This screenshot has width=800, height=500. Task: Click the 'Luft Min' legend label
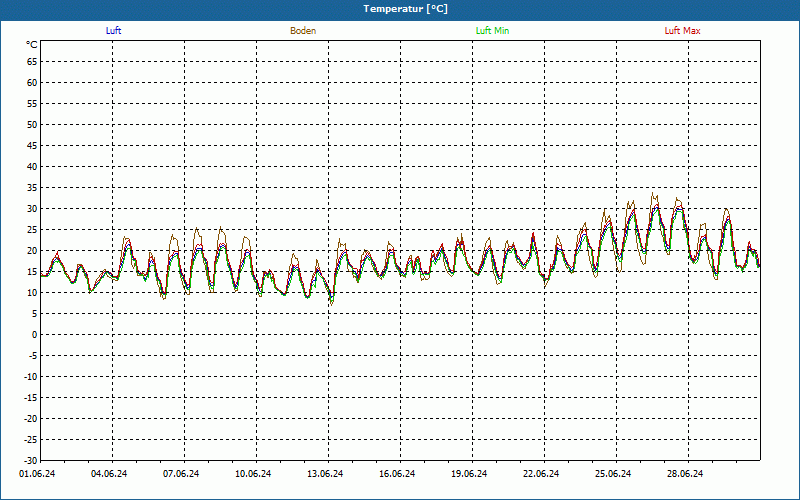pyautogui.click(x=492, y=31)
